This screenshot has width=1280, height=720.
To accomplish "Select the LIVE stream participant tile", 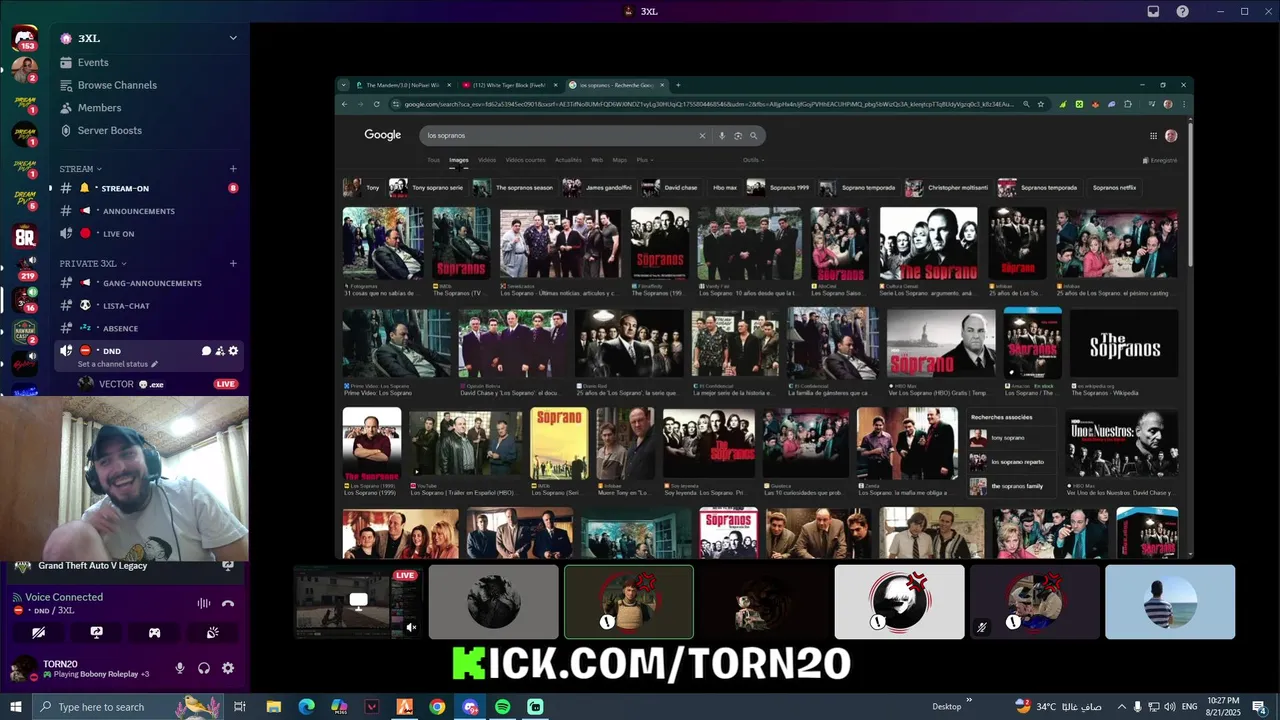I will [357, 602].
